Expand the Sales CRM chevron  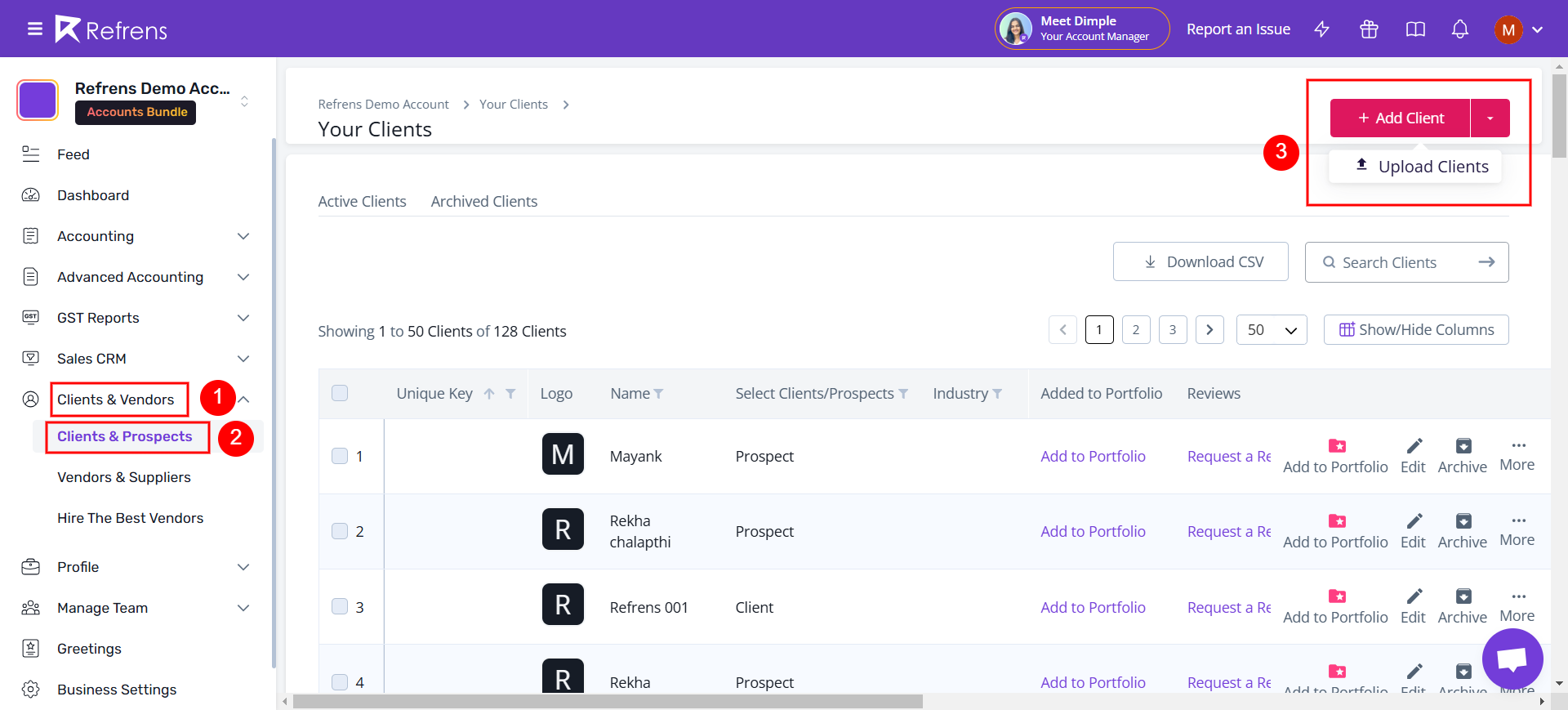(x=243, y=359)
